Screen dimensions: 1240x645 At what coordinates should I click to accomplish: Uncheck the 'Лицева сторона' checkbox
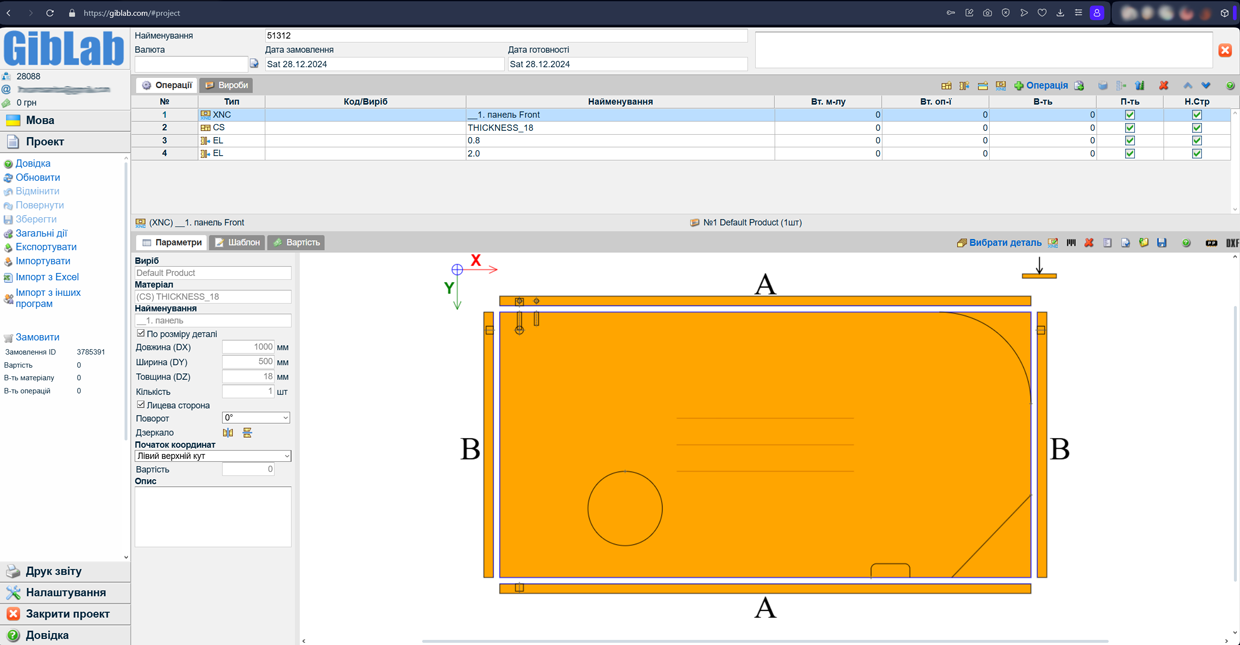141,405
